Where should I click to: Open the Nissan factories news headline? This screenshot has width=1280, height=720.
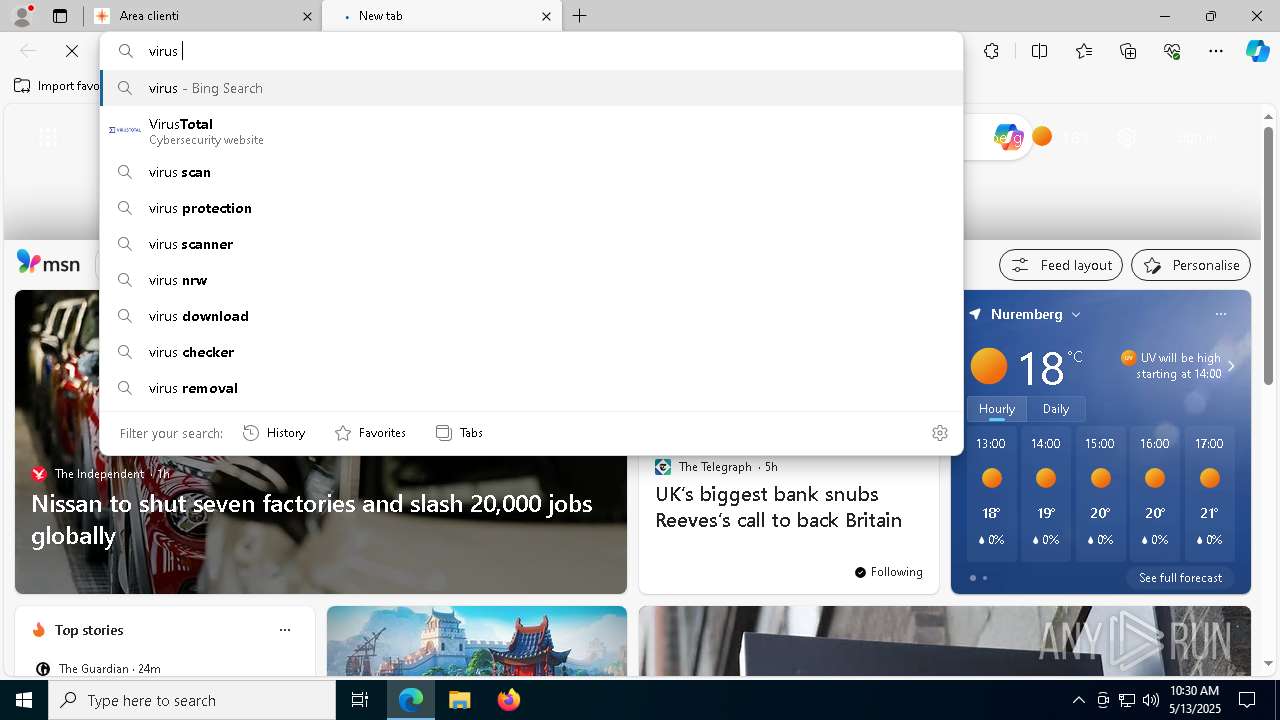(312, 519)
